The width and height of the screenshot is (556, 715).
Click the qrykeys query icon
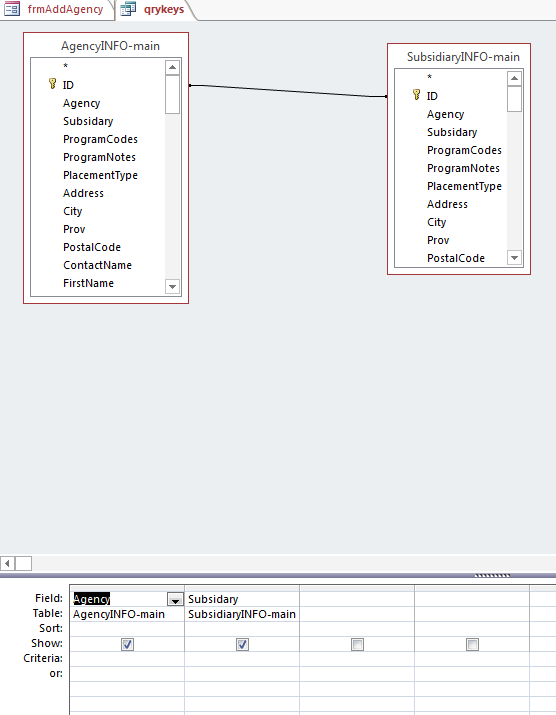tap(128, 9)
